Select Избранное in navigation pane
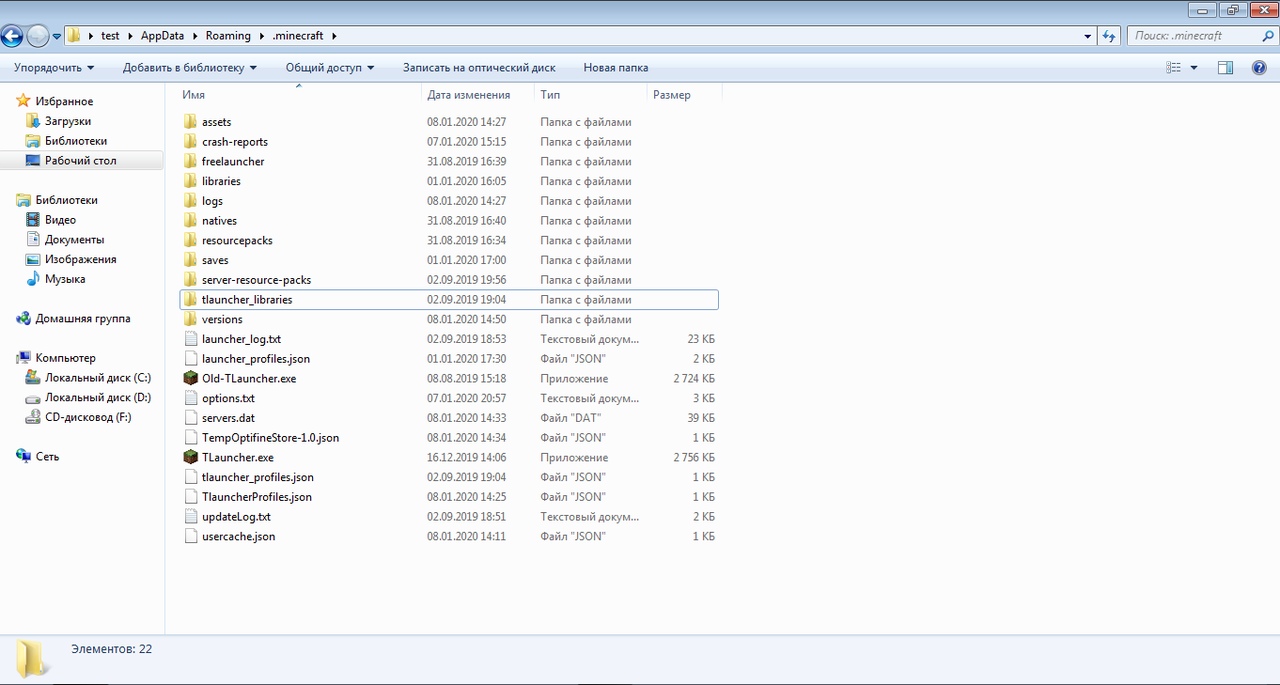Image resolution: width=1280 pixels, height=685 pixels. 64,101
